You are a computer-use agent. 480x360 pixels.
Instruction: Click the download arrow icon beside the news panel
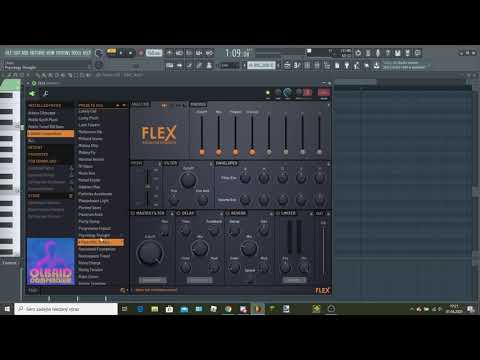point(377,65)
